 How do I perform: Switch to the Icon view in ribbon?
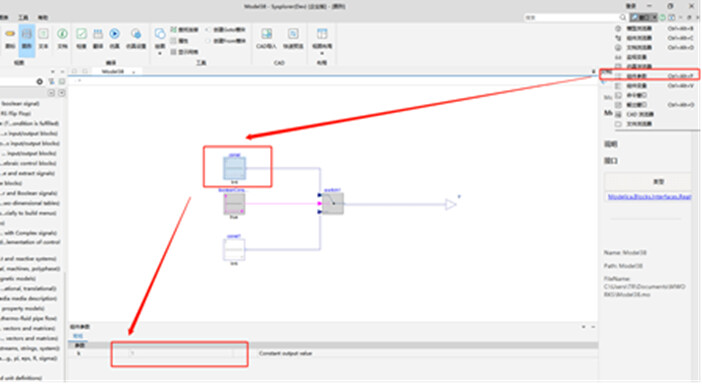(x=9, y=38)
